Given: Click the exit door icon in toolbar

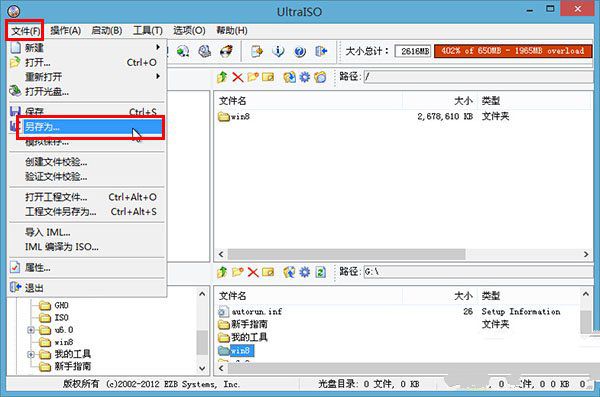Looking at the screenshot, I should [x=321, y=51].
